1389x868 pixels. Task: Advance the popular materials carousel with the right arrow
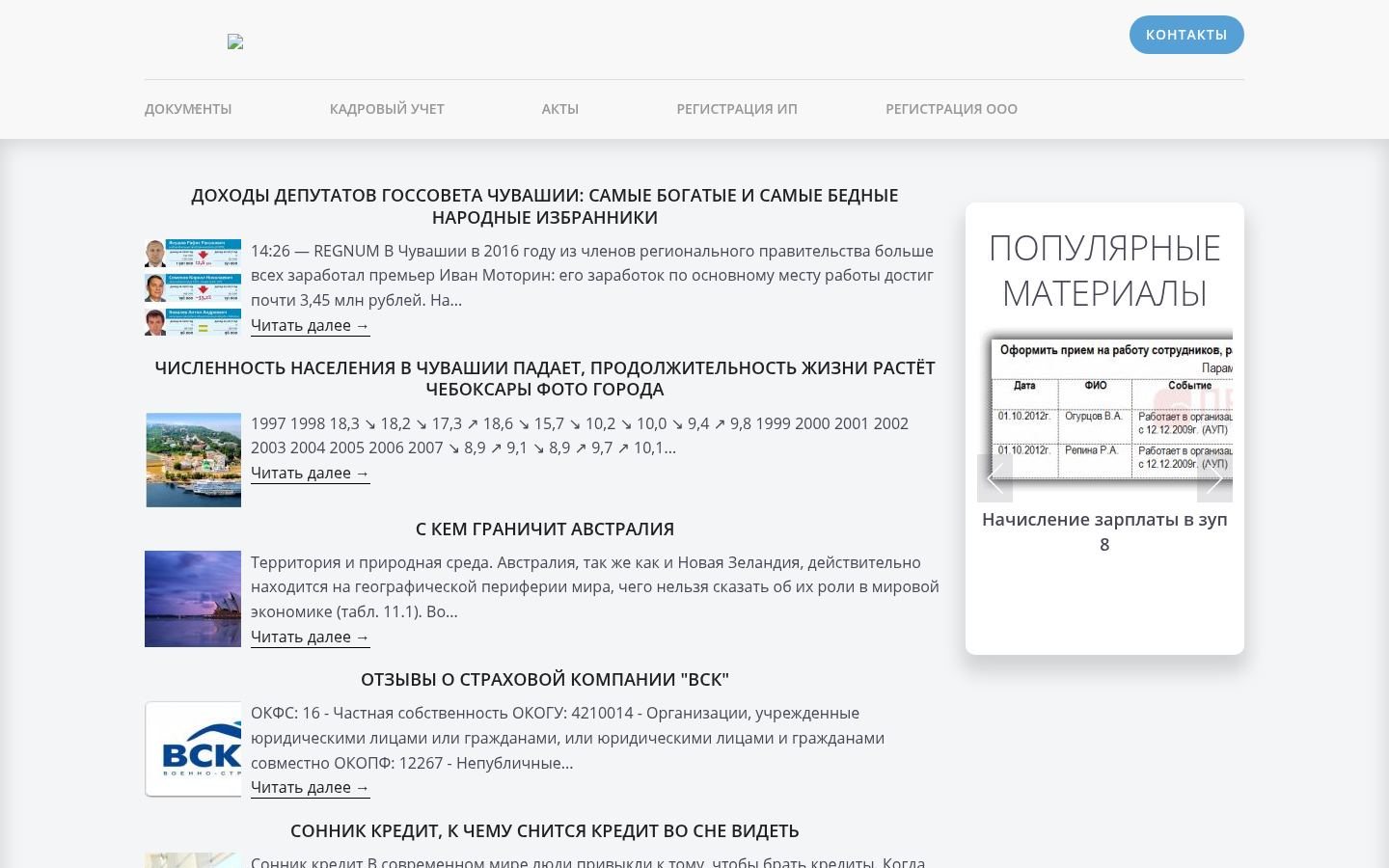click(1214, 478)
